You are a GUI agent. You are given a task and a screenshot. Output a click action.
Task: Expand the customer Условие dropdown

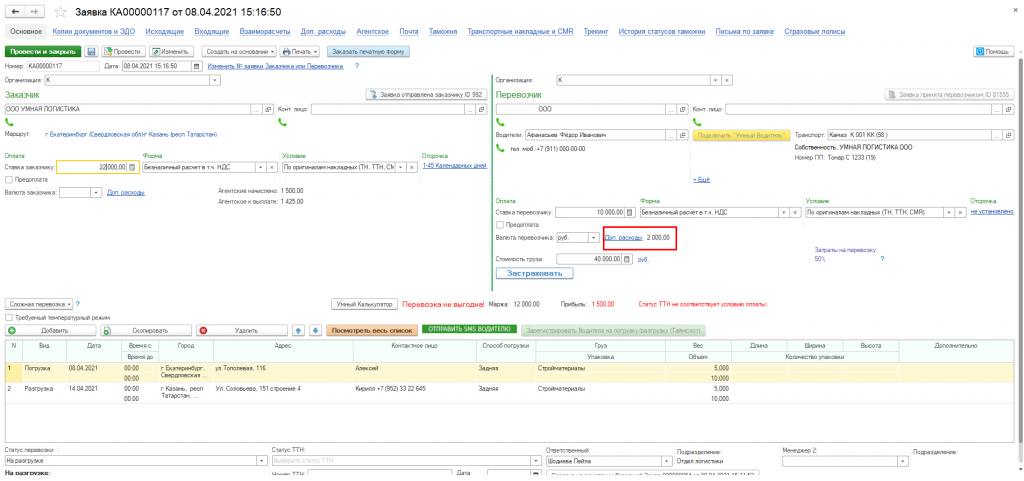pos(400,168)
